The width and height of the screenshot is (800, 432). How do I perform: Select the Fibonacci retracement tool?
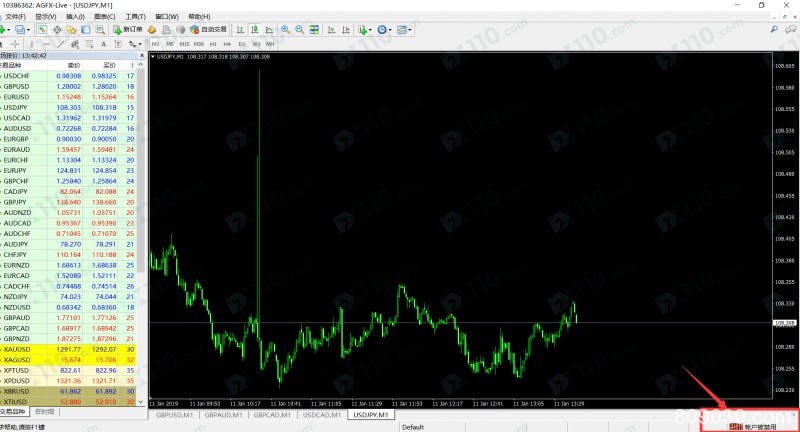[x=89, y=44]
